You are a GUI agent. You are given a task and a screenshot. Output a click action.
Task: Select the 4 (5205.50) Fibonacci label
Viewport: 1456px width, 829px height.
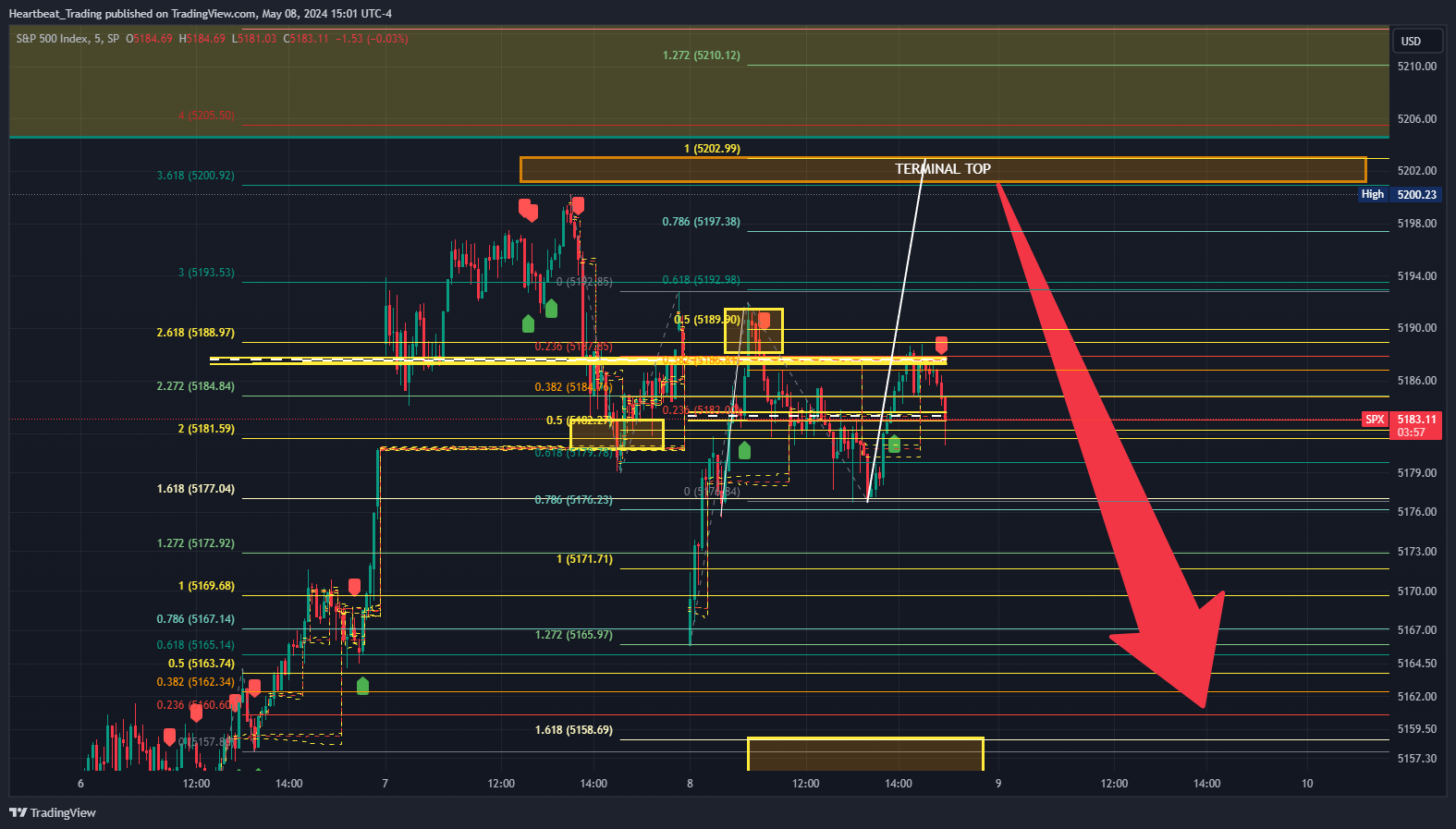(x=206, y=116)
